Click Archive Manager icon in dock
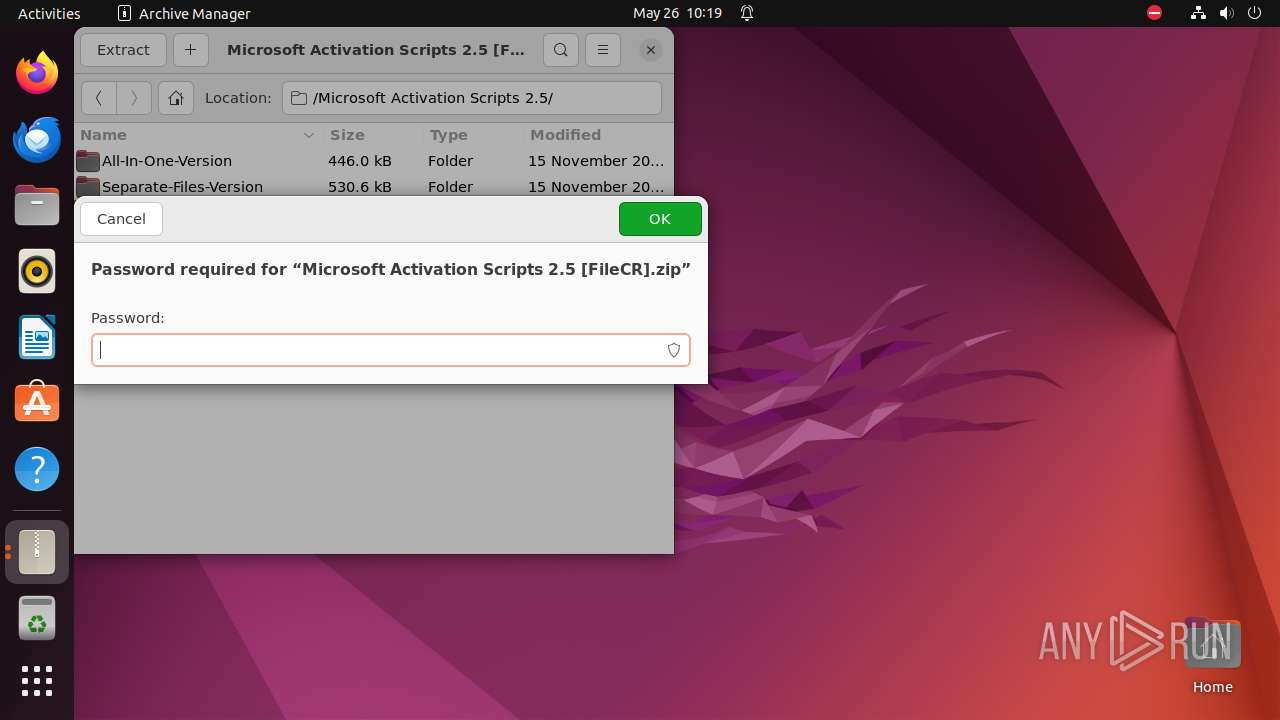This screenshot has height=720, width=1280. pos(37,552)
